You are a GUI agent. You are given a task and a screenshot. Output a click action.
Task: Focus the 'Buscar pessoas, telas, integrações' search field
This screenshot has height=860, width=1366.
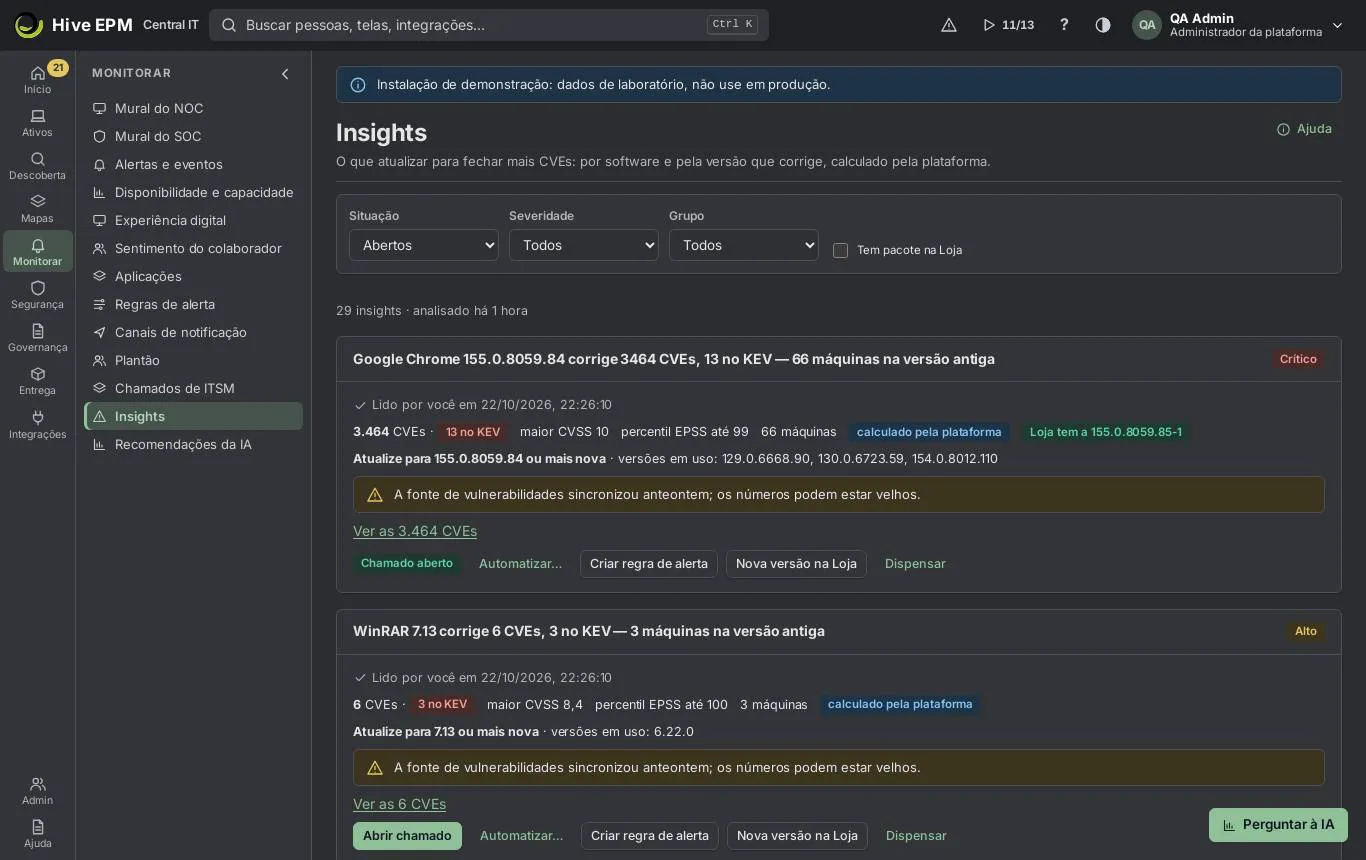click(489, 25)
